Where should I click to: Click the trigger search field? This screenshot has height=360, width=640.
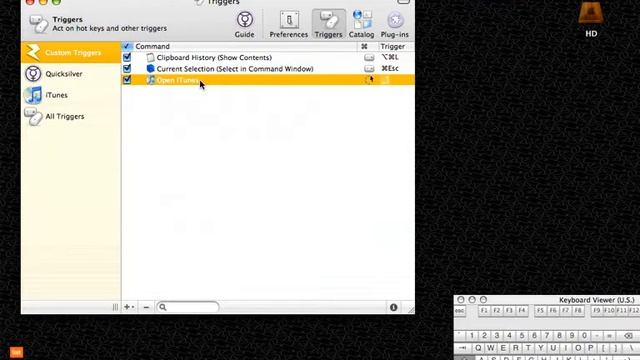pos(188,307)
